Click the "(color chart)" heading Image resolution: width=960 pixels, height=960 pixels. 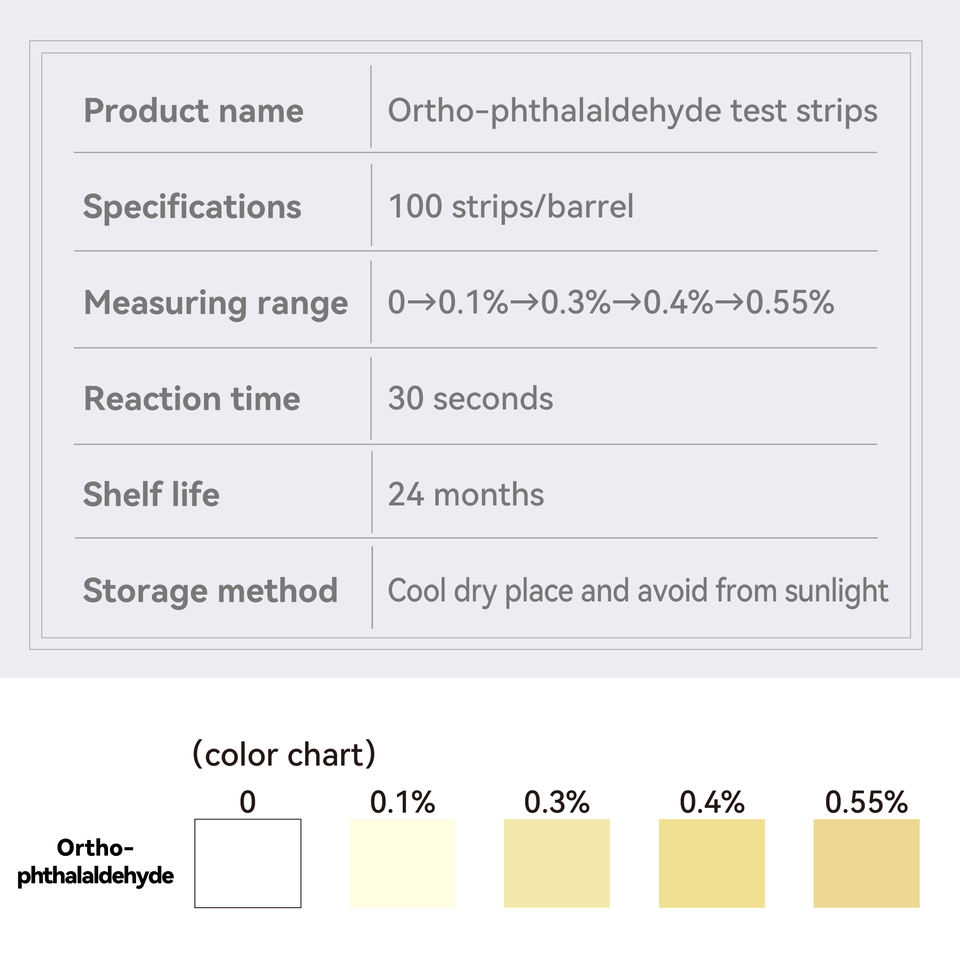click(x=284, y=755)
